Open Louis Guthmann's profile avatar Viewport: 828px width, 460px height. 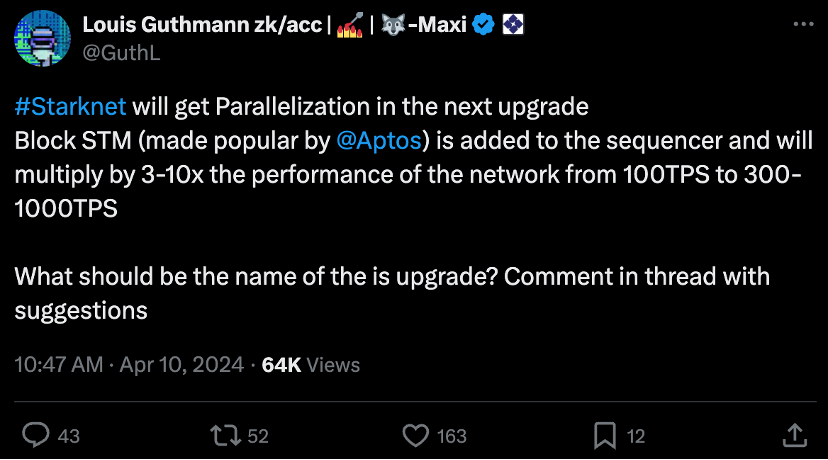click(39, 39)
